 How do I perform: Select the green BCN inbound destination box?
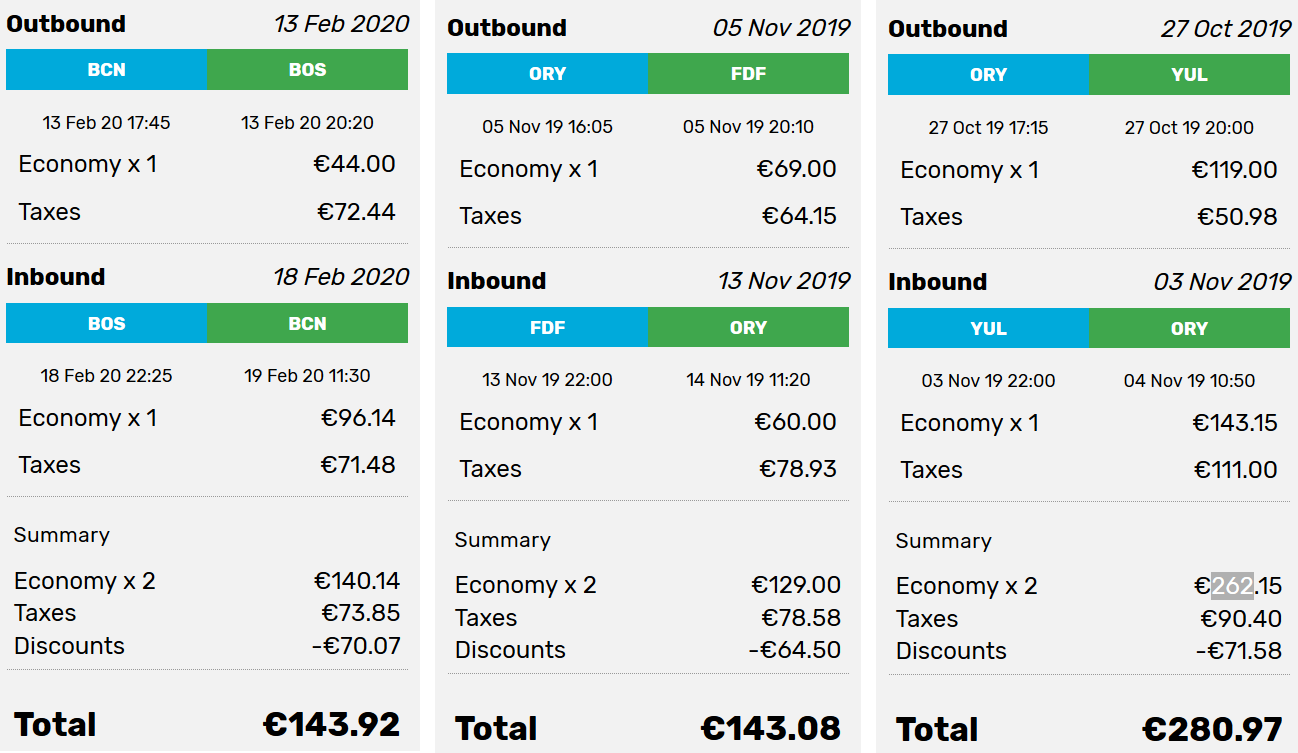point(308,323)
